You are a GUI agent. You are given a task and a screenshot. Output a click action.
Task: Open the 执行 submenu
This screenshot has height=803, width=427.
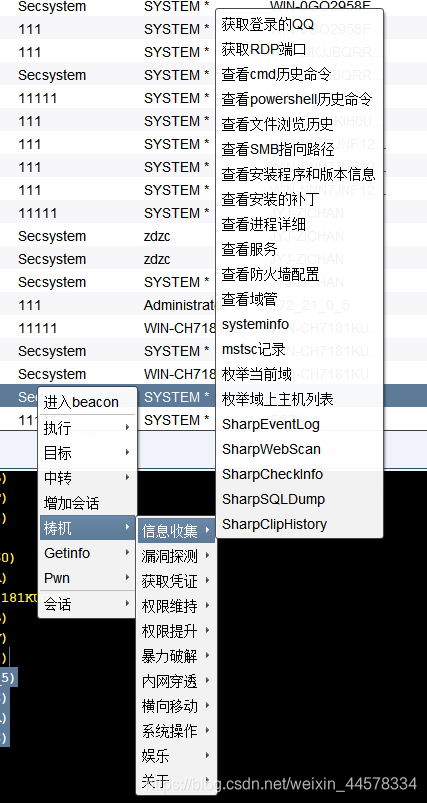pos(88,428)
